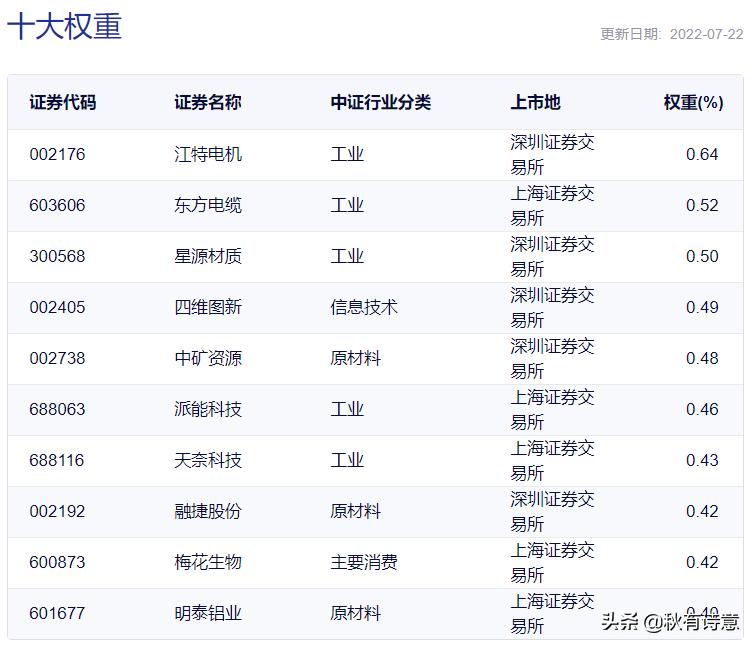
Task: Click 上海证券交易所 in the 603606 row
Action: click(553, 206)
